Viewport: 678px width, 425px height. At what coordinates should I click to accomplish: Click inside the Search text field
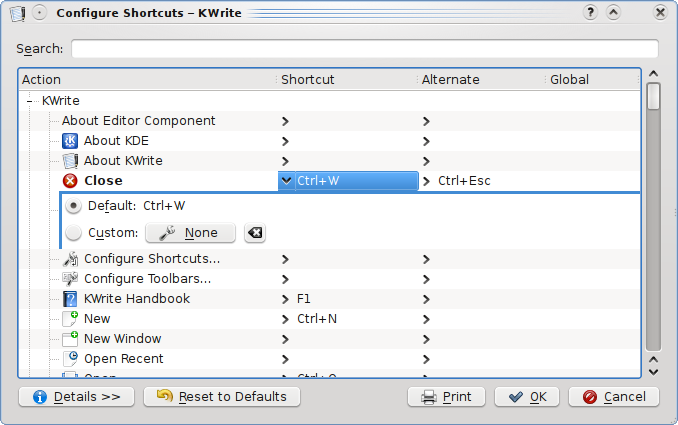(x=364, y=49)
